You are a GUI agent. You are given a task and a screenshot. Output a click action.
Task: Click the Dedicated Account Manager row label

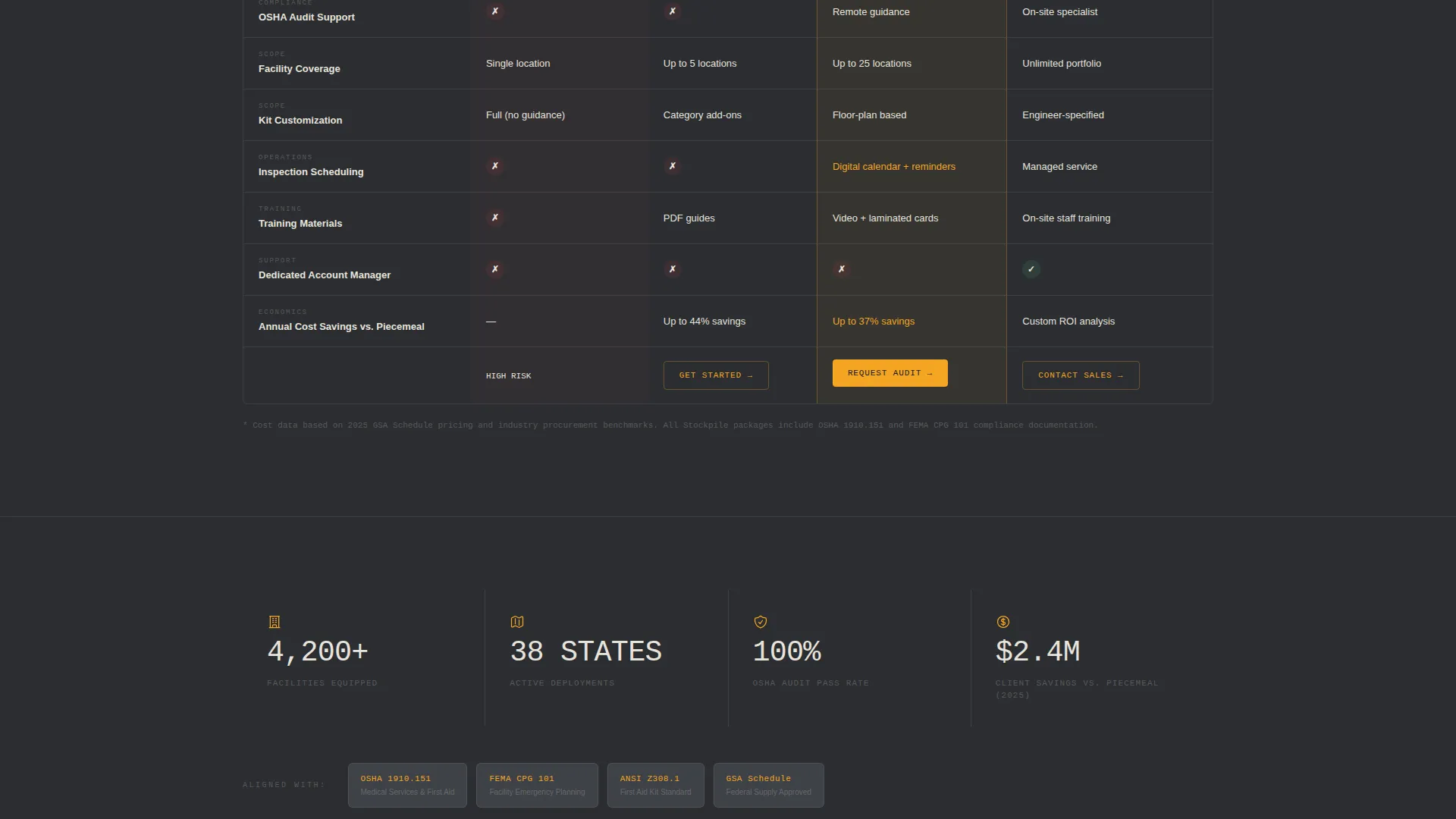(325, 275)
